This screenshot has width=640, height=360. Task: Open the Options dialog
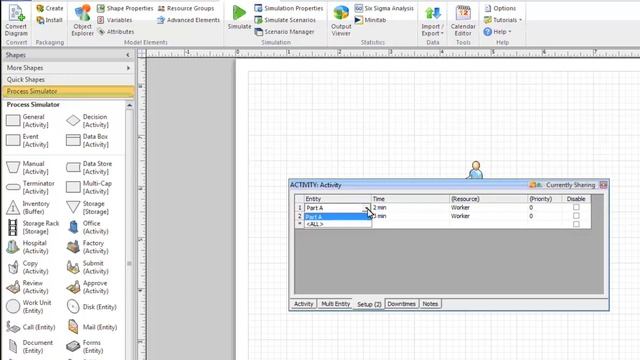[x=500, y=8]
